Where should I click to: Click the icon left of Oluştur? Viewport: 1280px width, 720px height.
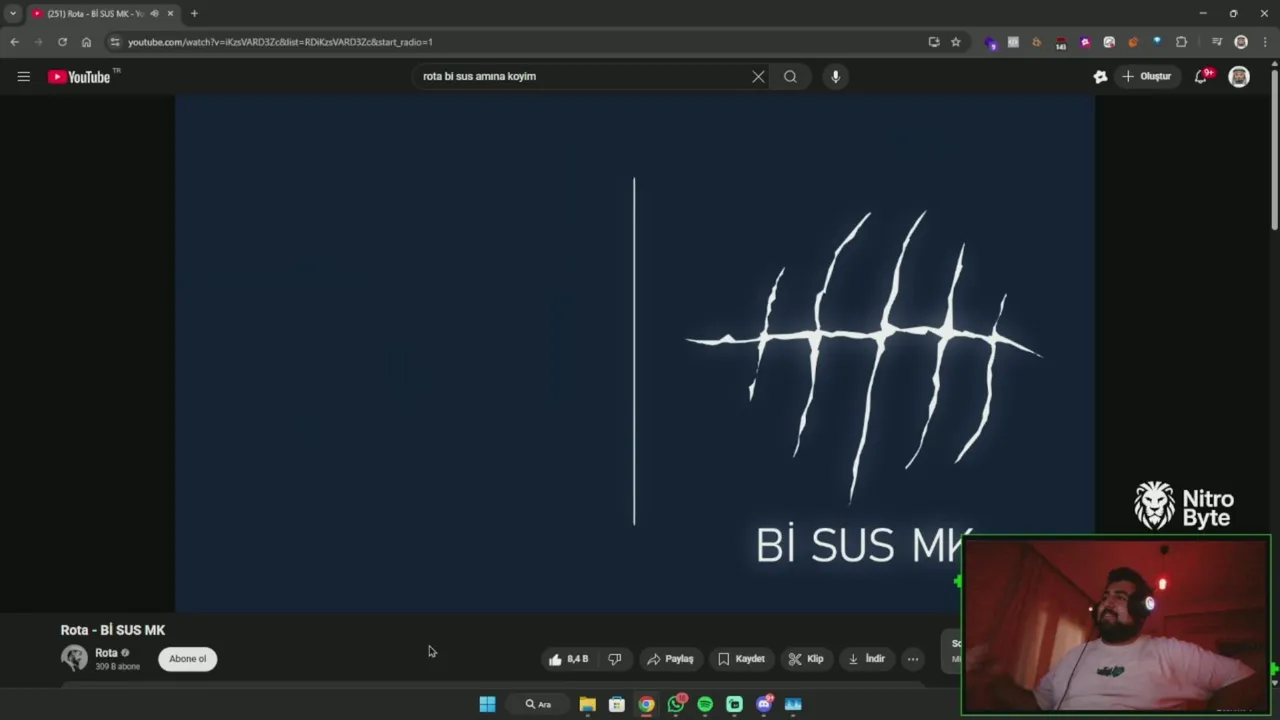(1100, 76)
